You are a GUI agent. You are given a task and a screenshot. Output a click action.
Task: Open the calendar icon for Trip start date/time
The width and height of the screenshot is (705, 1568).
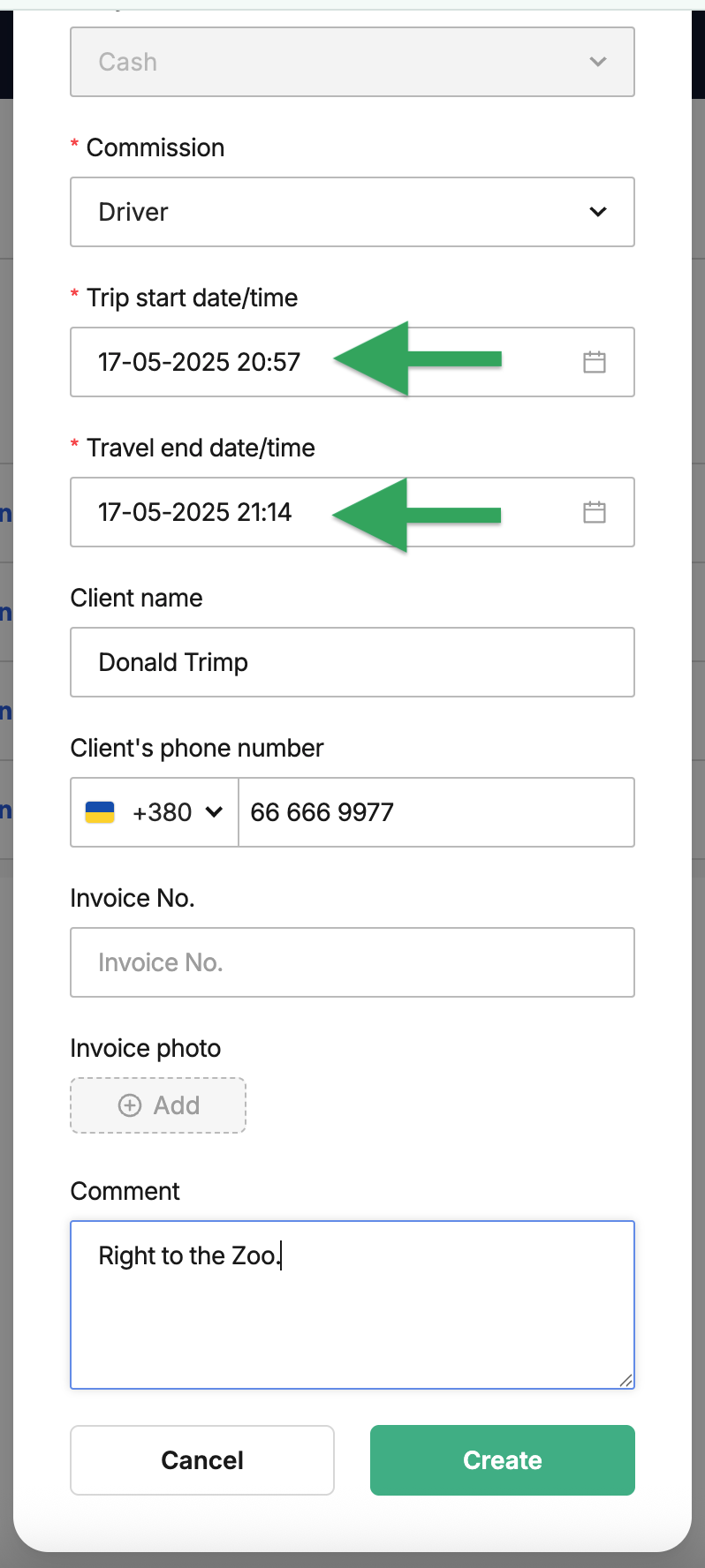point(595,362)
